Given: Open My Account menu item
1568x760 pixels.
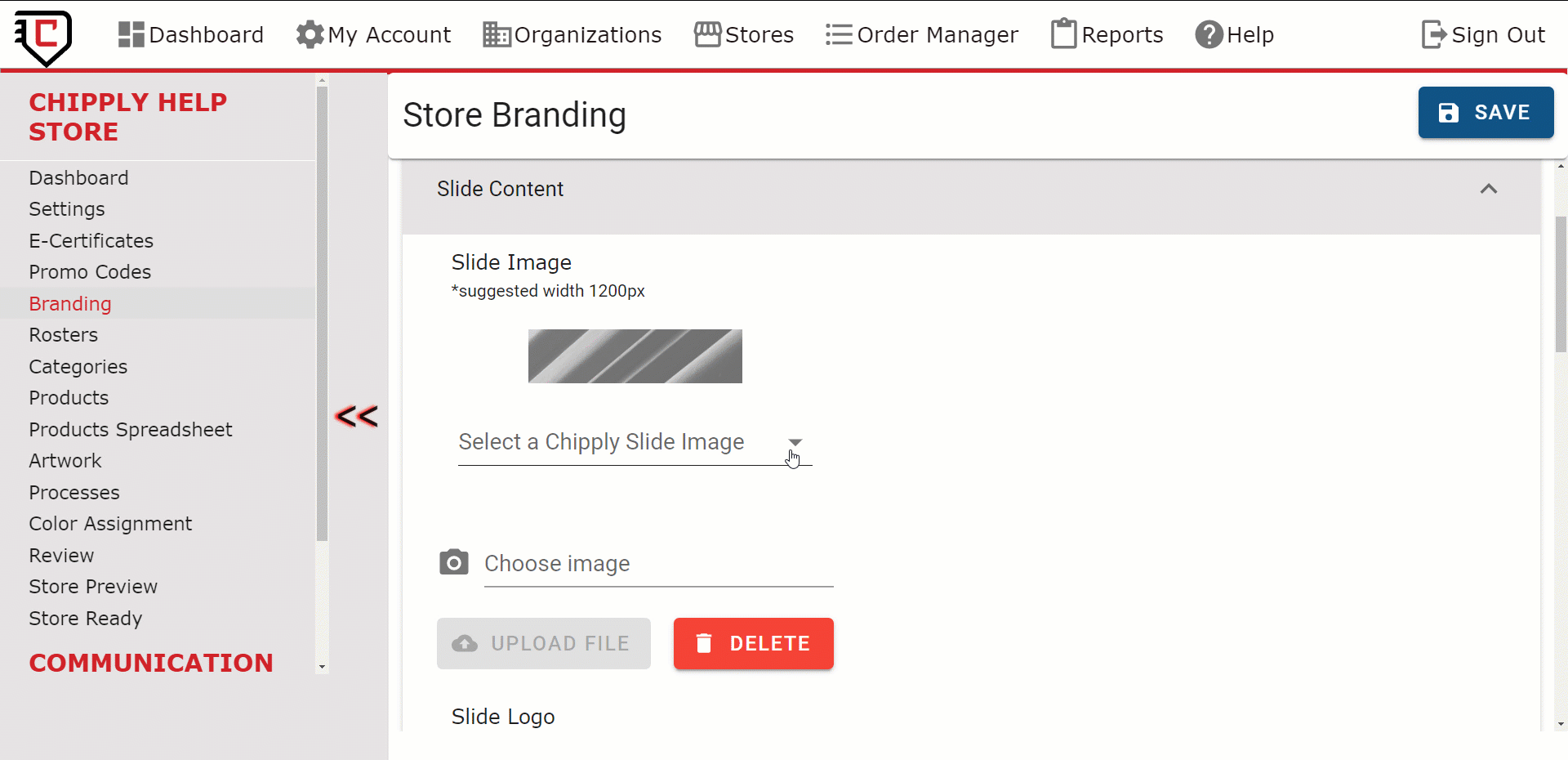Looking at the screenshot, I should tap(373, 34).
